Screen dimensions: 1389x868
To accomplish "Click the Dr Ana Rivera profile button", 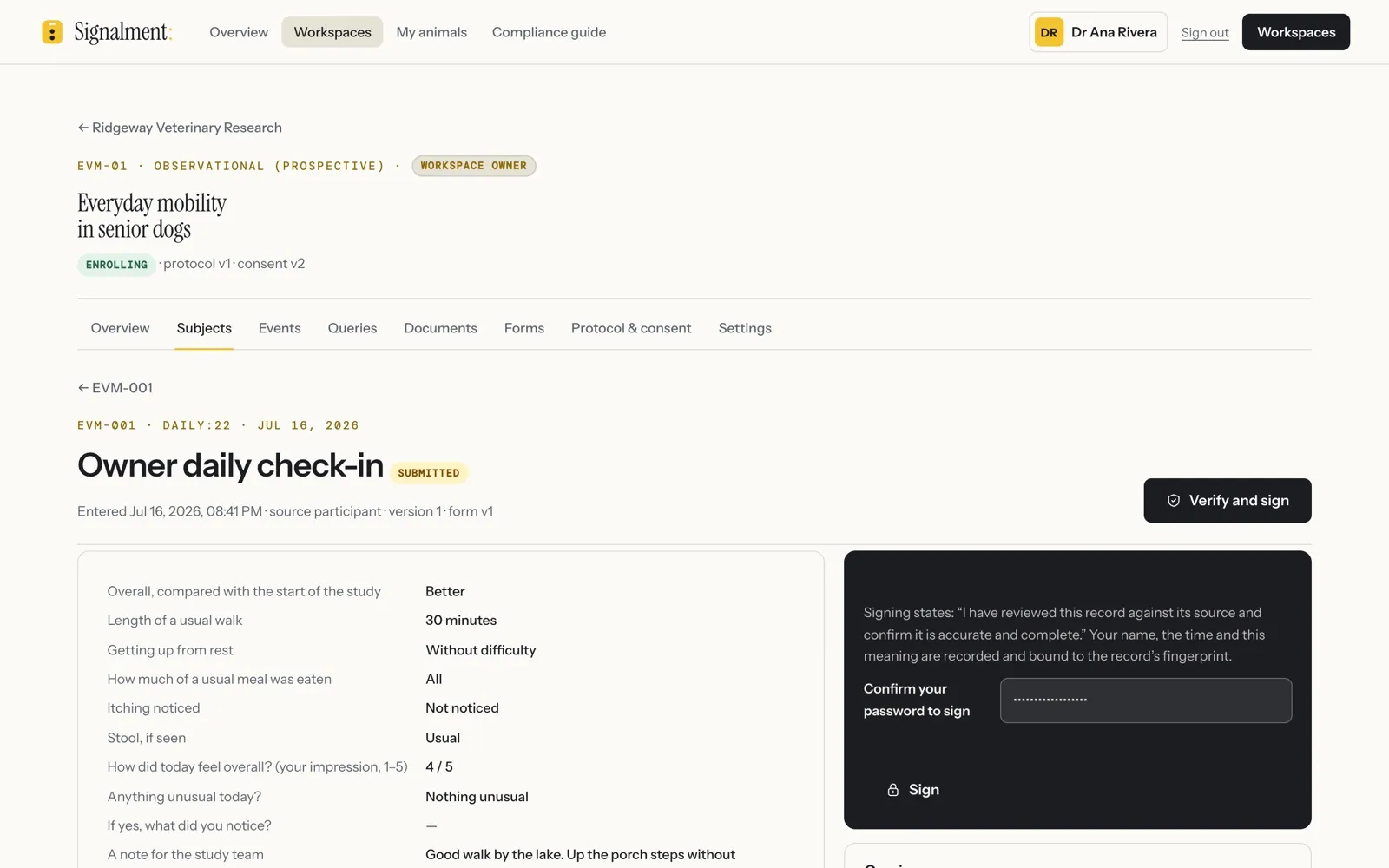I will click(1098, 32).
